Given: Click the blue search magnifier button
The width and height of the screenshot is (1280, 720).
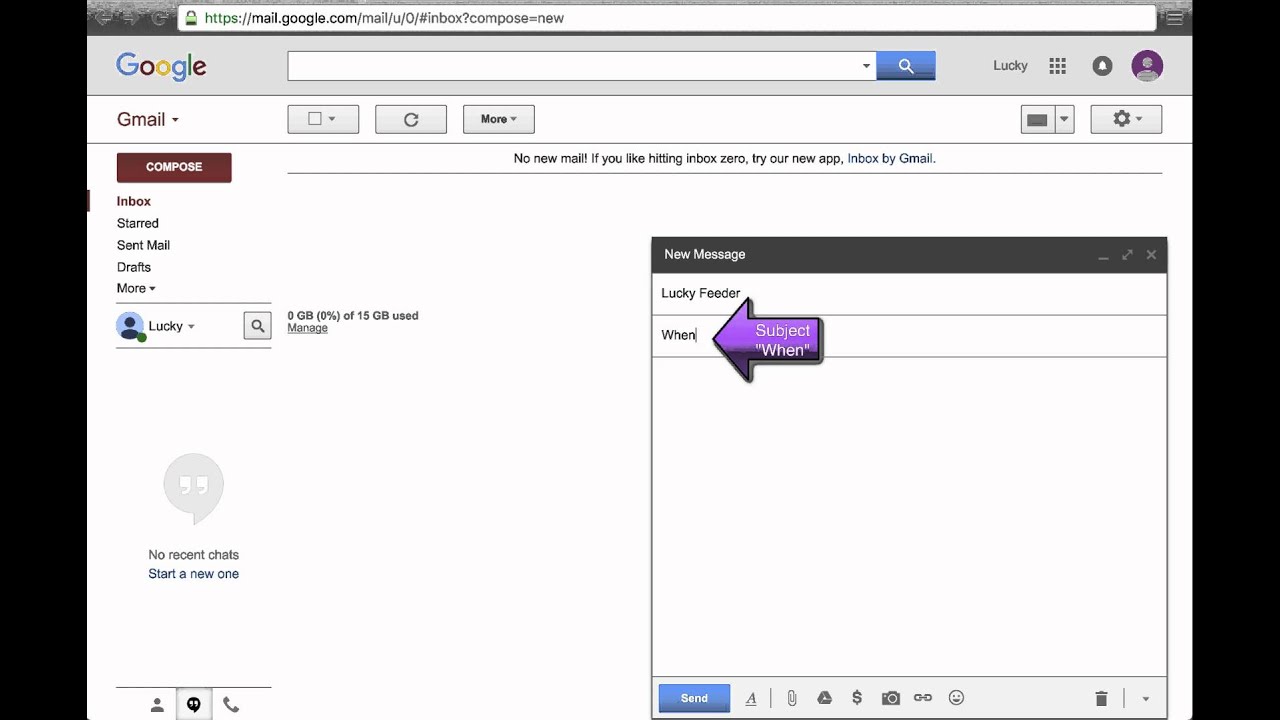Looking at the screenshot, I should pos(906,66).
